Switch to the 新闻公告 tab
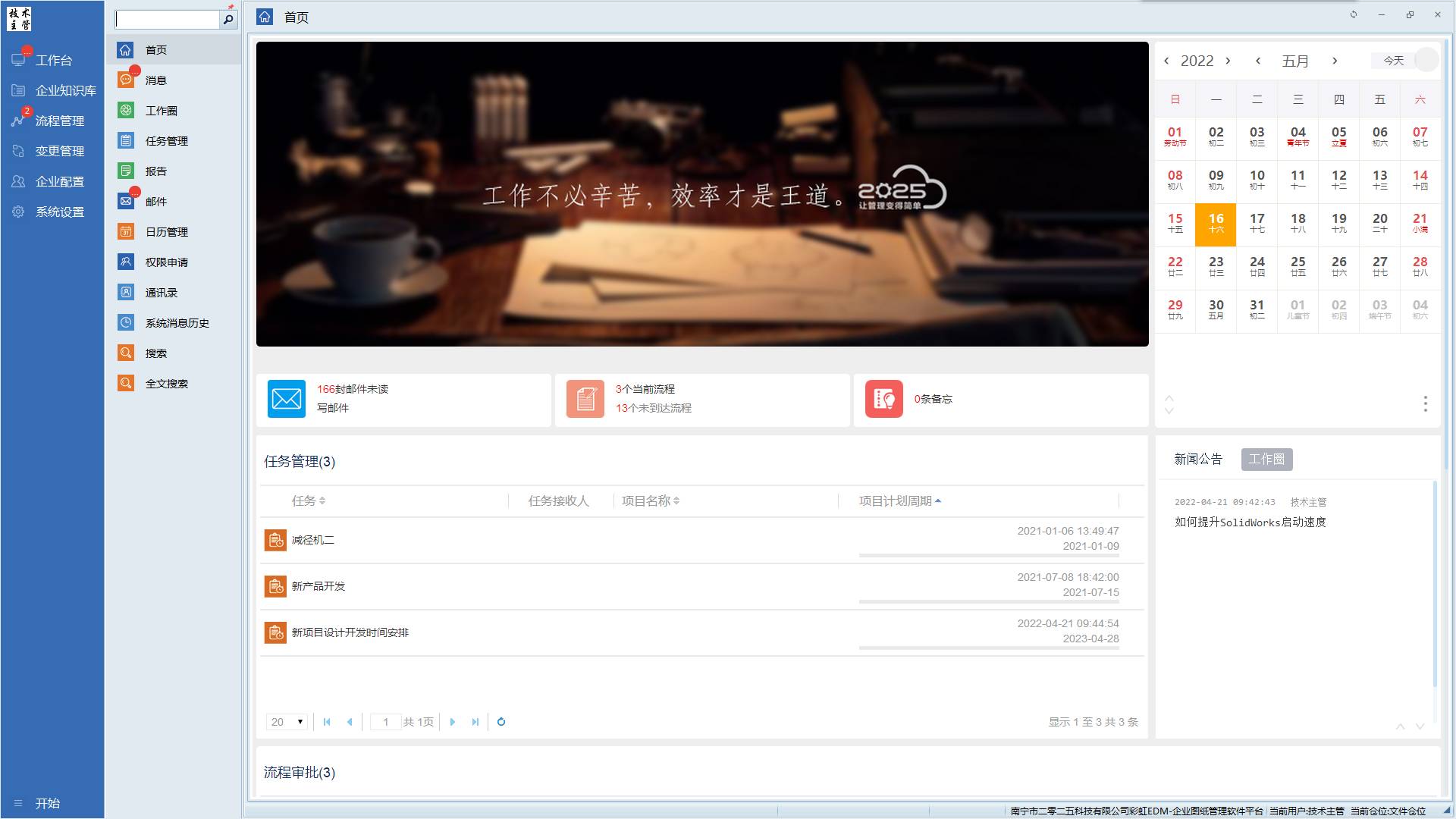 pos(1198,460)
